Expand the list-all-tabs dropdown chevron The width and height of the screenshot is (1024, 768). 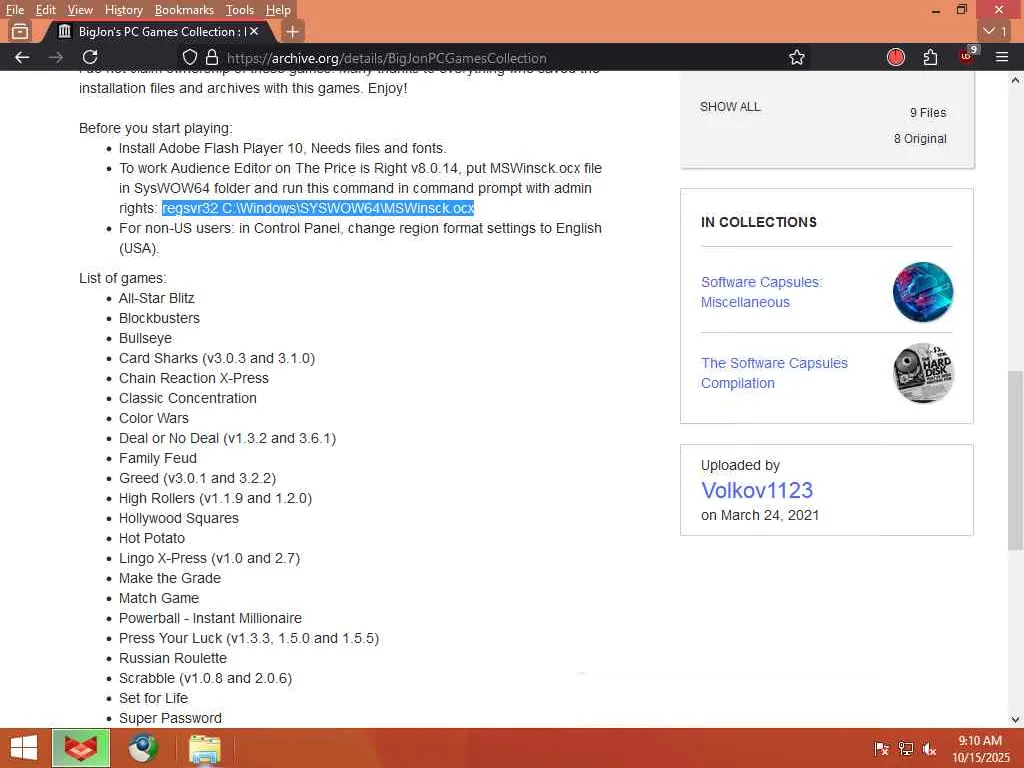pyautogui.click(x=995, y=31)
